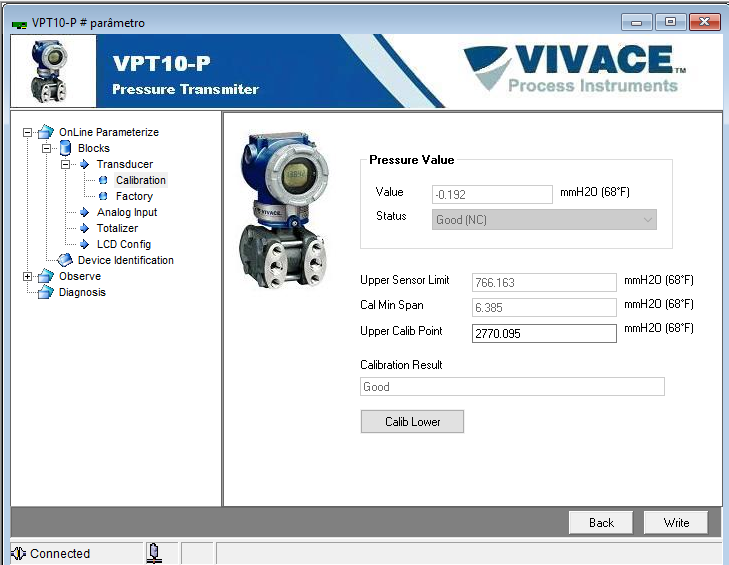Open the Status dropdown

click(x=544, y=220)
